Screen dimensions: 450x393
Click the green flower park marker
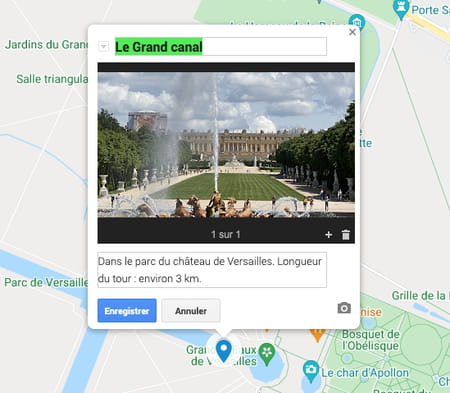[x=267, y=354]
